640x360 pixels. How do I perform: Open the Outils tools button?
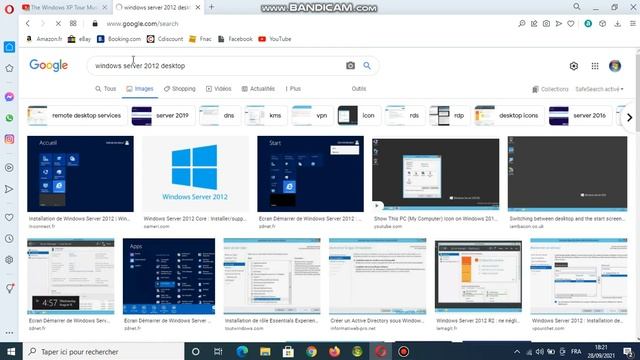click(x=359, y=89)
